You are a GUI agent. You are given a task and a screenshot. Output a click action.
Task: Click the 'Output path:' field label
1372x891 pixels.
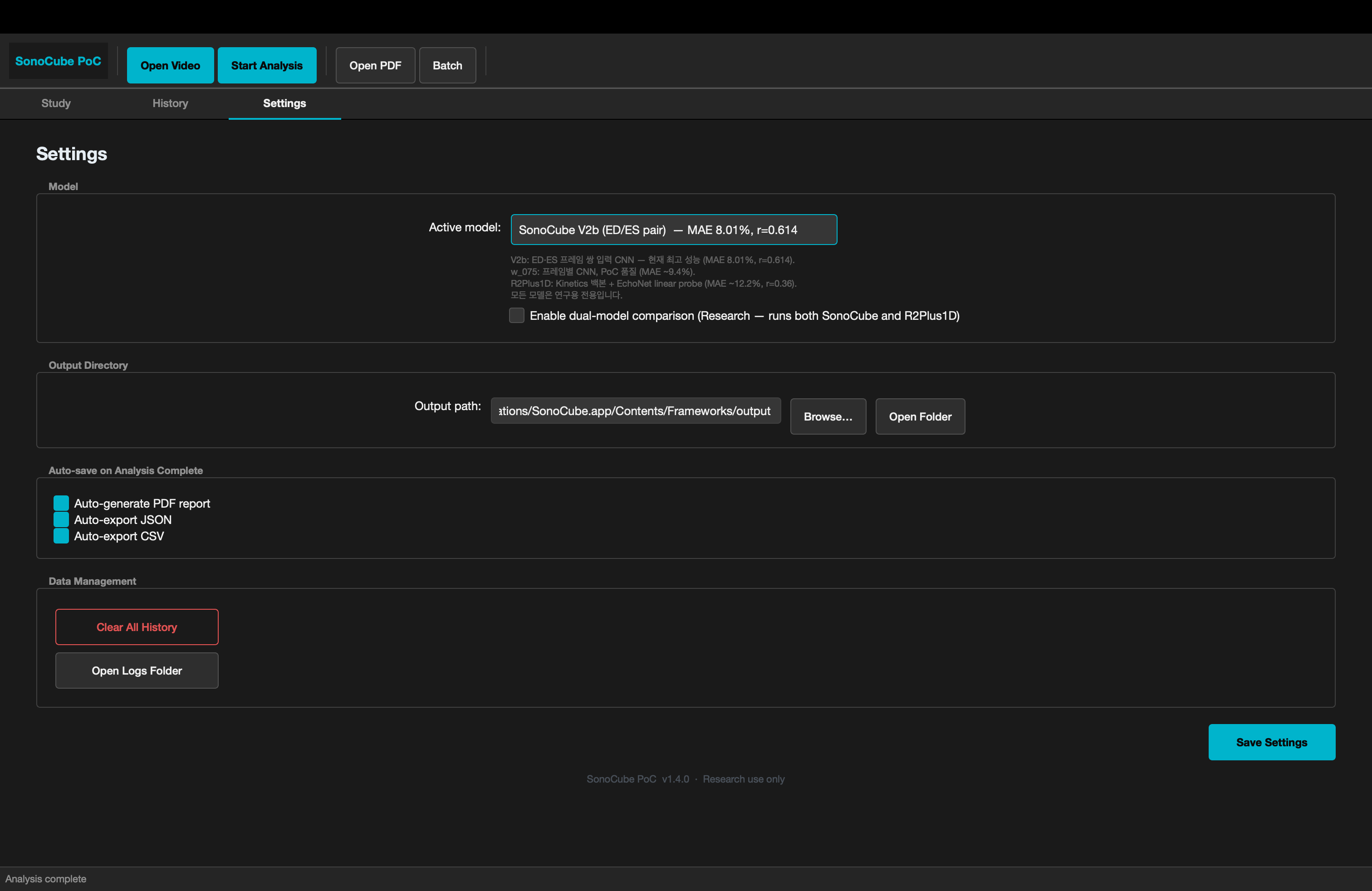coord(447,406)
